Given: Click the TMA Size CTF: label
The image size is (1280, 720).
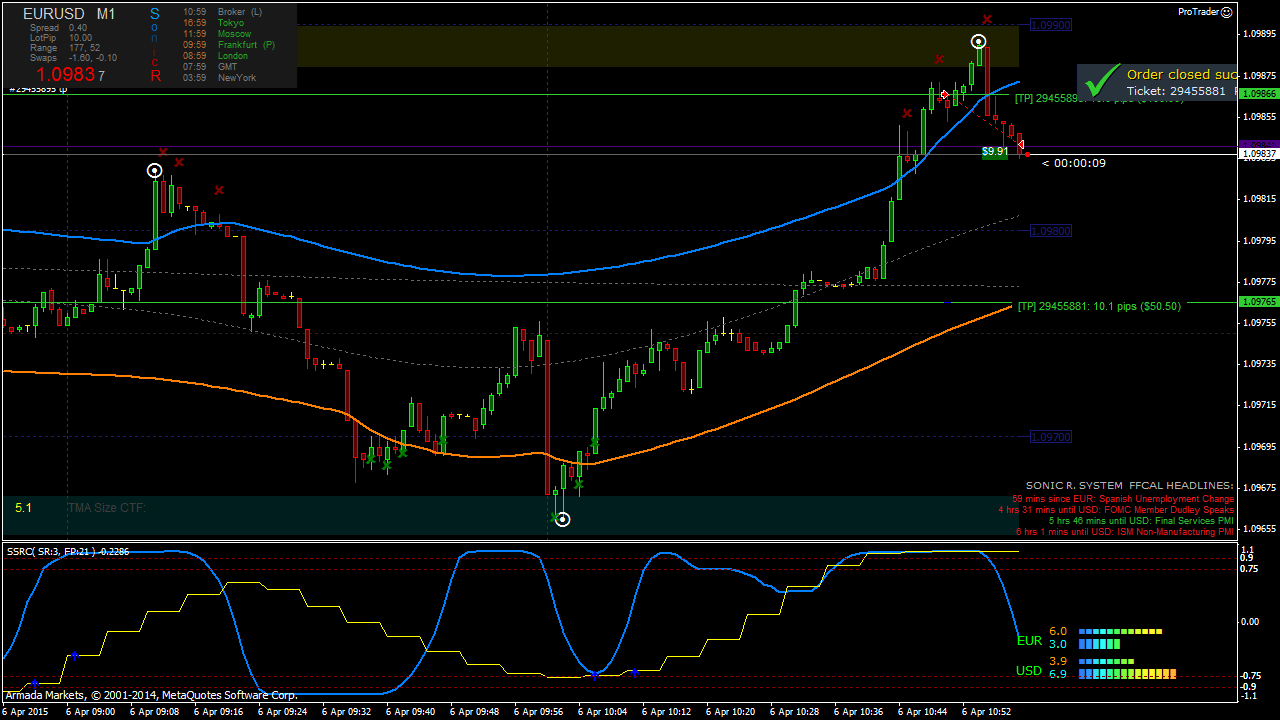Looking at the screenshot, I should coord(107,508).
